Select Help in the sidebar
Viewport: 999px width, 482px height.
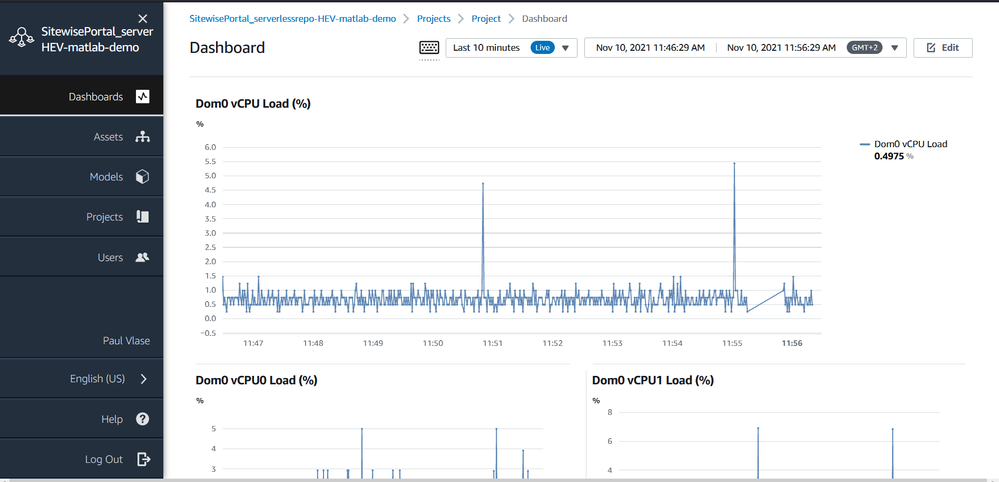click(x=82, y=419)
